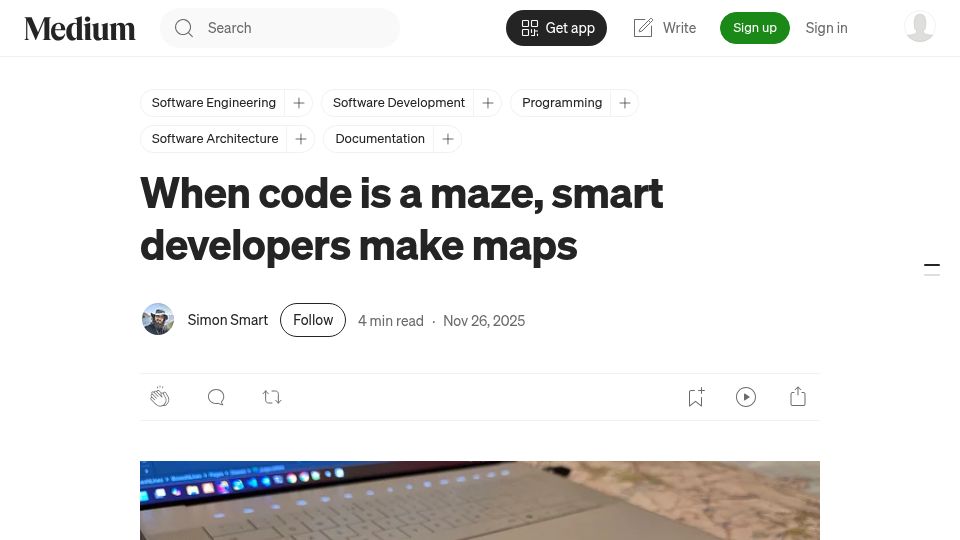Viewport: 960px width, 540px height.
Task: Click the article outline marker on right edge
Action: point(932,269)
